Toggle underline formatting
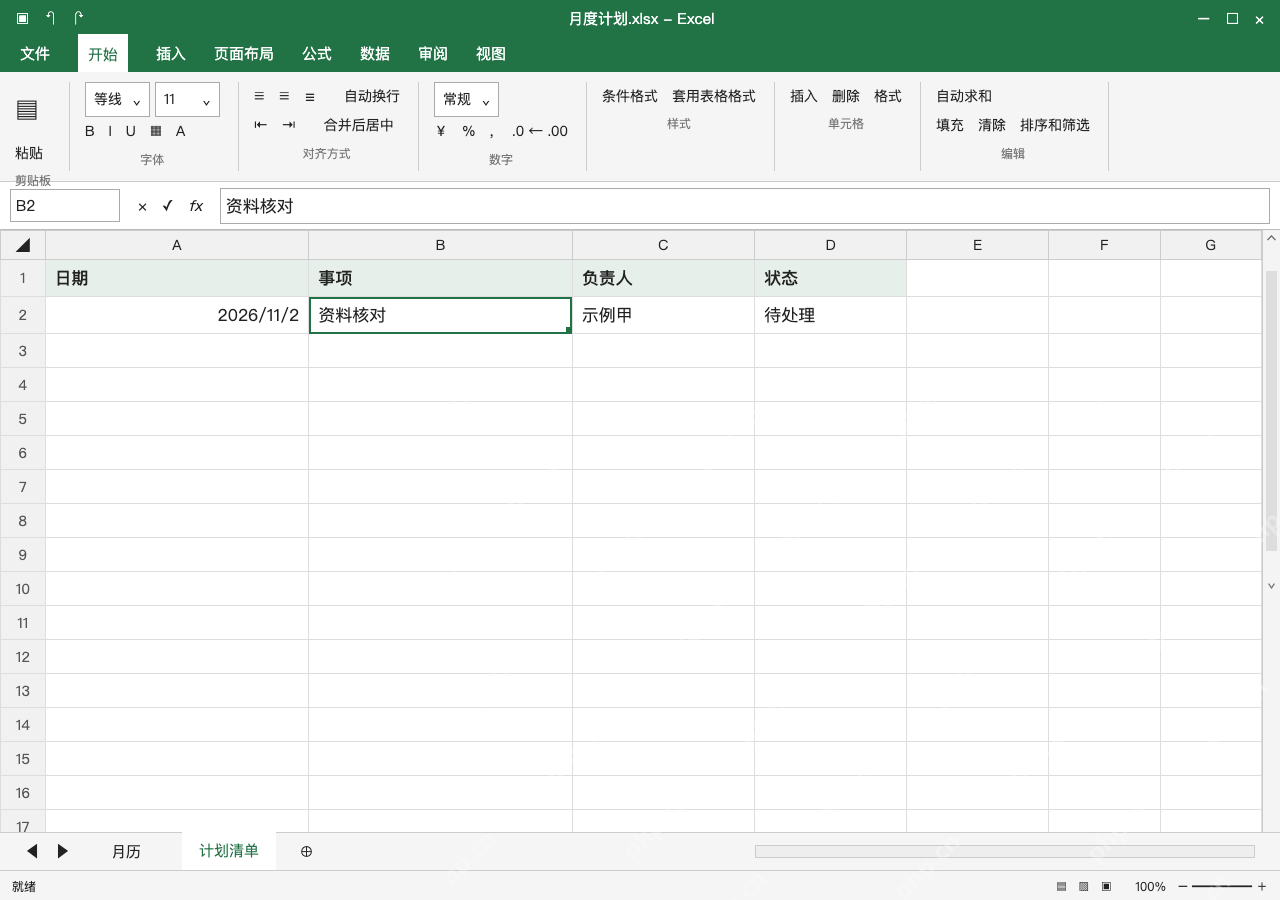Viewport: 1280px width, 900px height. pyautogui.click(x=130, y=131)
